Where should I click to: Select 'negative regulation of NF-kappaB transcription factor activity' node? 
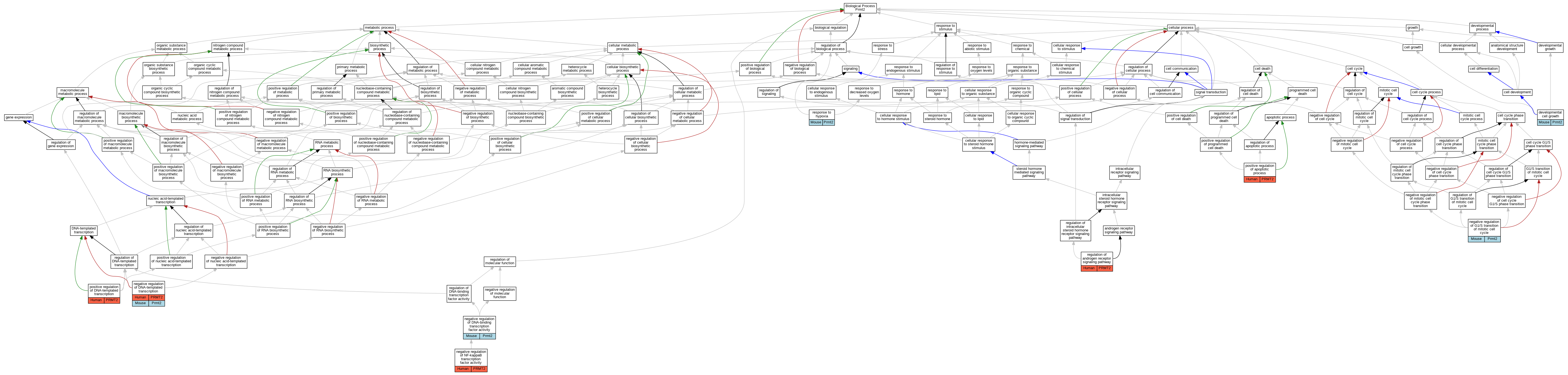(471, 357)
